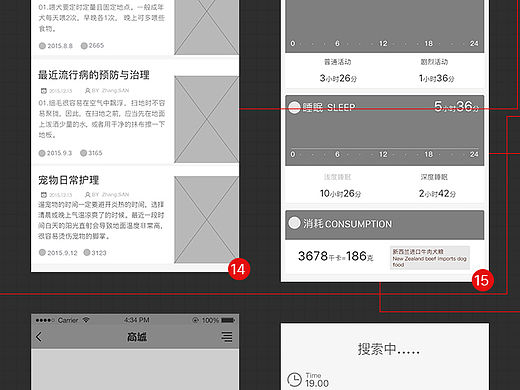This screenshot has width=520, height=390.
Task: Tap the 186 克 weight value
Action: pos(360,256)
